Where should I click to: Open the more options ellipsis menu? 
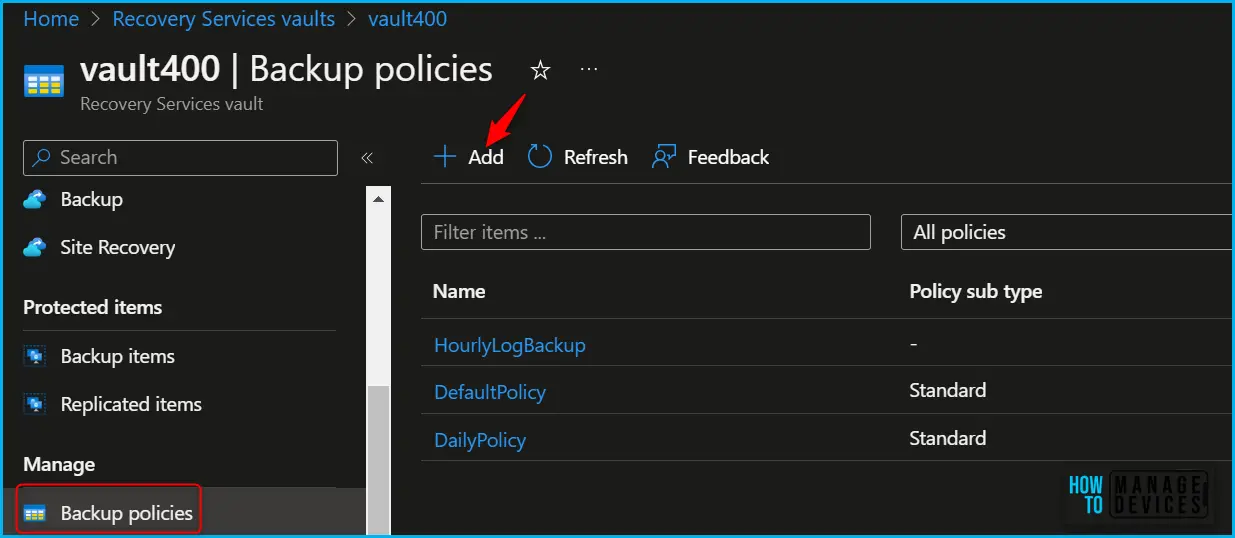coord(589,70)
